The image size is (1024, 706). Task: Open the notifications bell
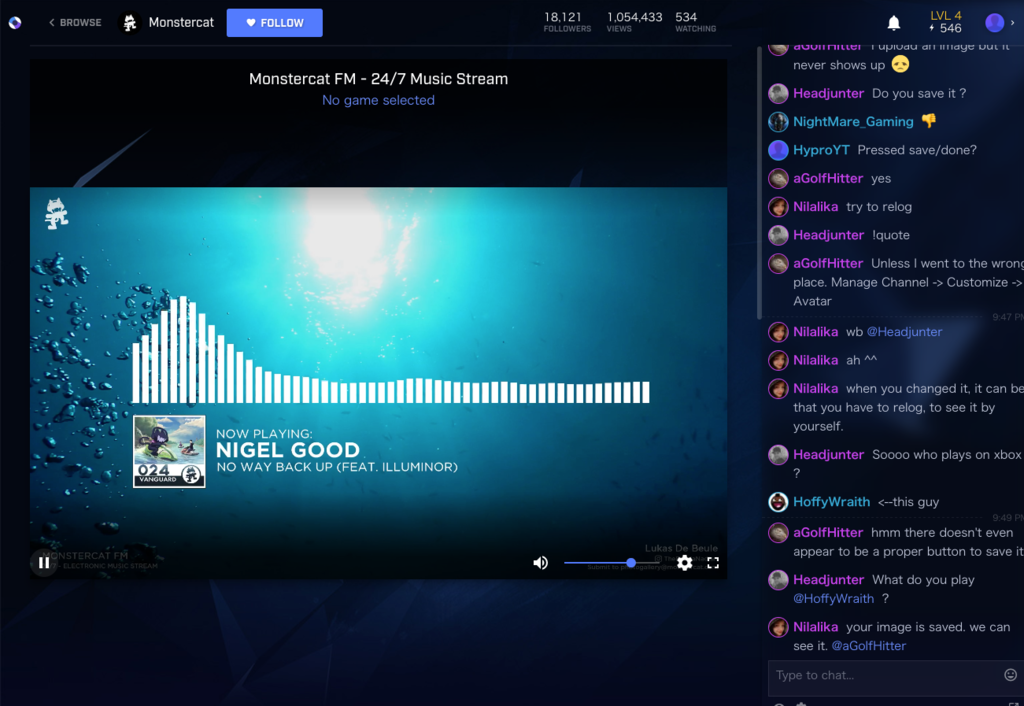(x=893, y=23)
